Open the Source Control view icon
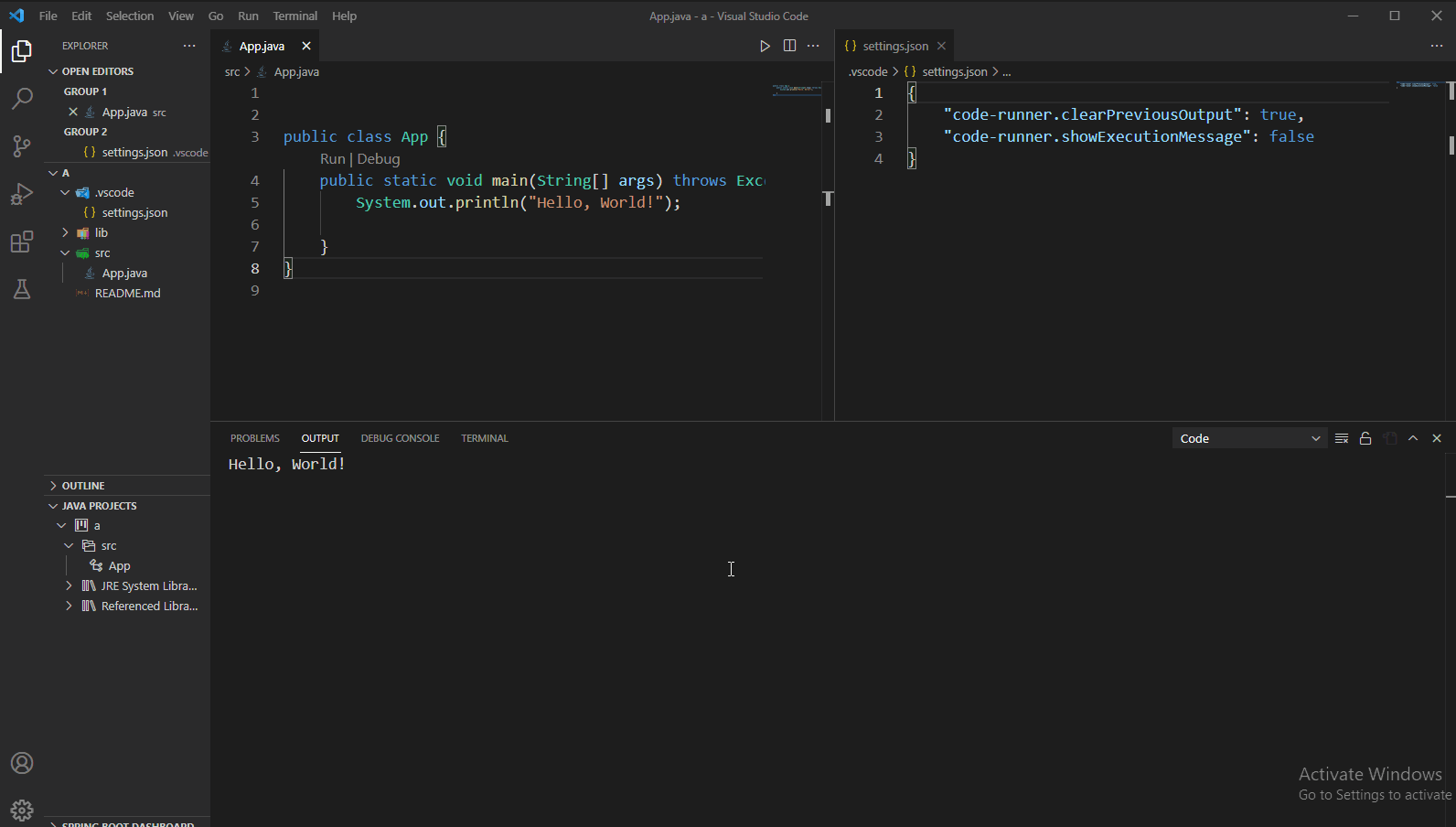 (22, 146)
